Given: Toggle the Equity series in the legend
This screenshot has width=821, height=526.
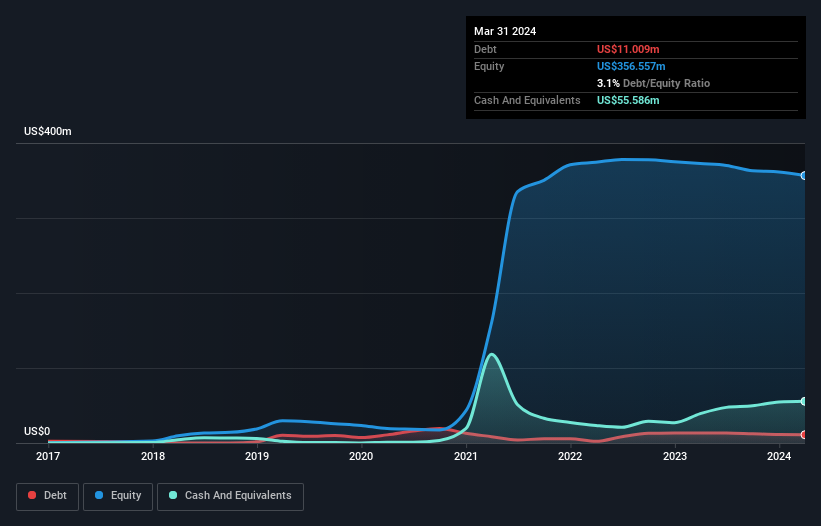Looking at the screenshot, I should [x=118, y=496].
